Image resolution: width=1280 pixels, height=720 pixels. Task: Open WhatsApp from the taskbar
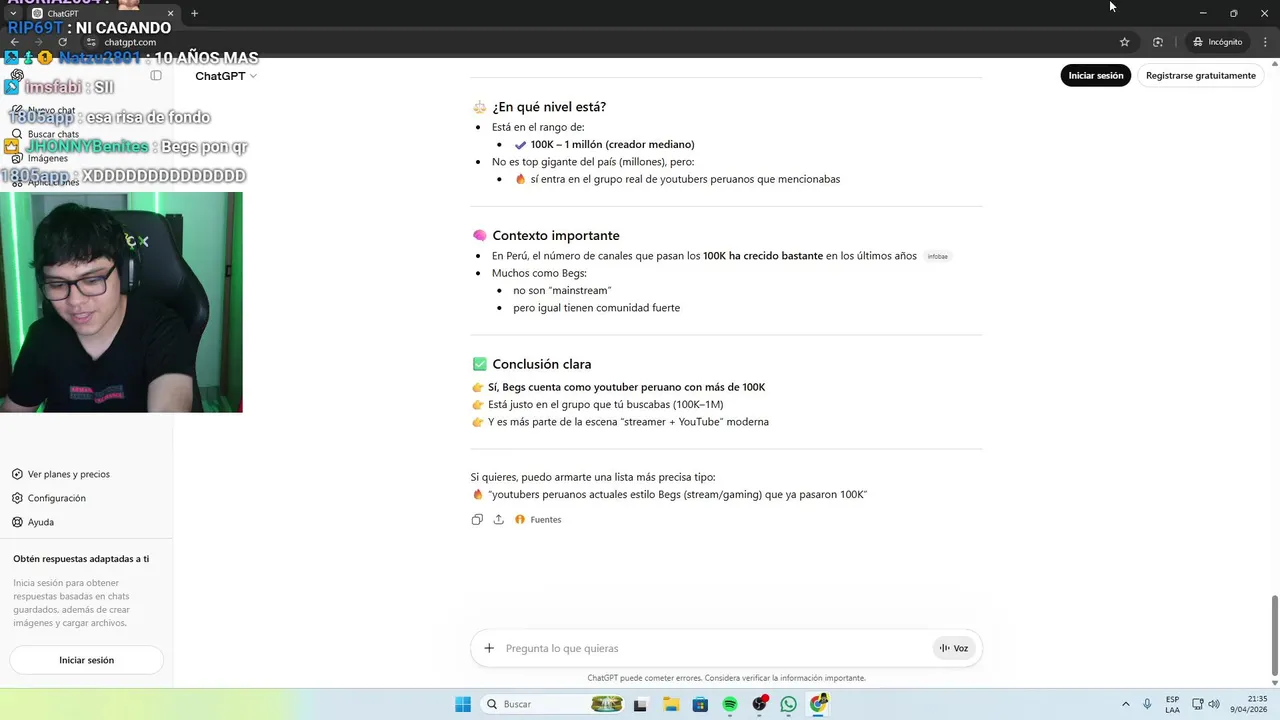(789, 704)
